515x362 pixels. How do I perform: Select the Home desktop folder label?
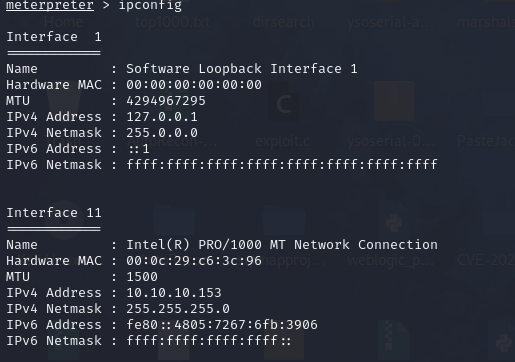[63, 22]
